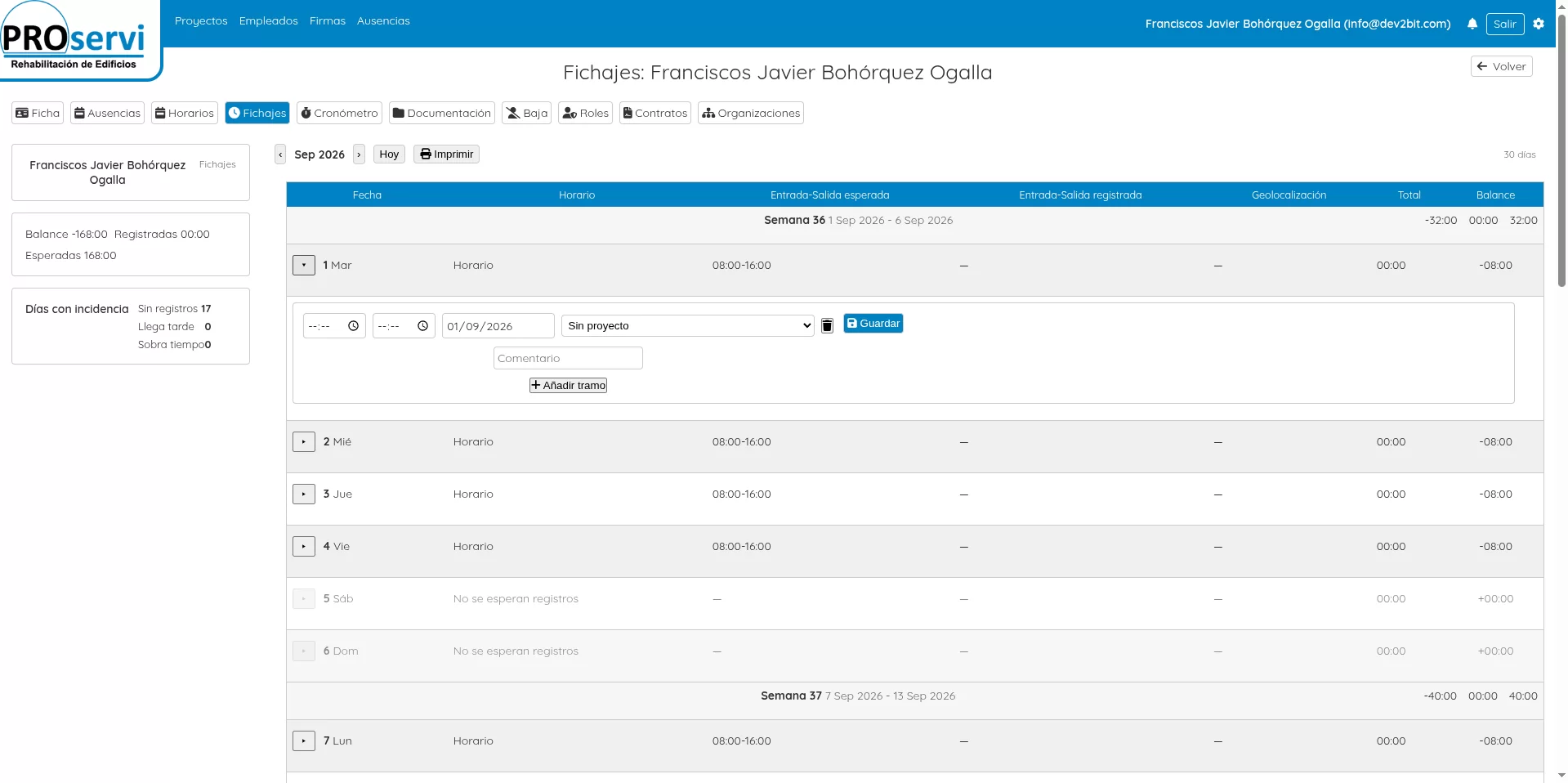Image resolution: width=1568 pixels, height=783 pixels.
Task: Click the Fichajes breadcrumb text
Action: pos(217,164)
